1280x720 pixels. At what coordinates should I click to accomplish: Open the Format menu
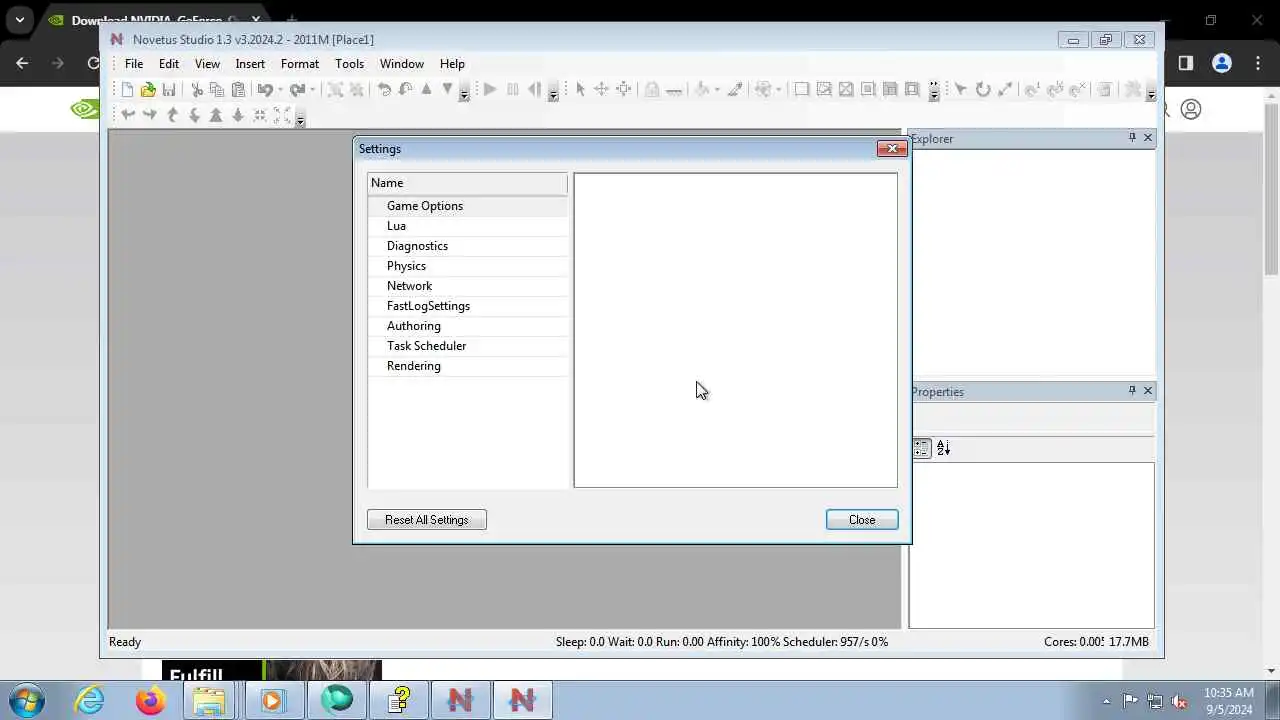tap(300, 64)
